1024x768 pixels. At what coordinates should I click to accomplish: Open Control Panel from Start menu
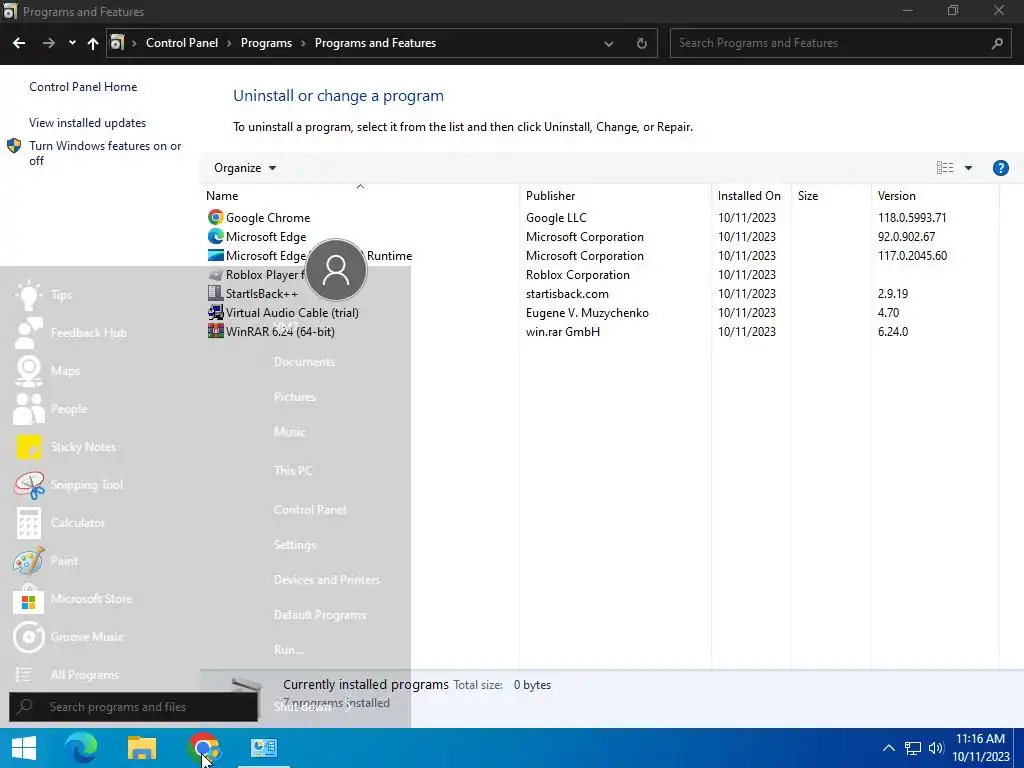pos(310,510)
